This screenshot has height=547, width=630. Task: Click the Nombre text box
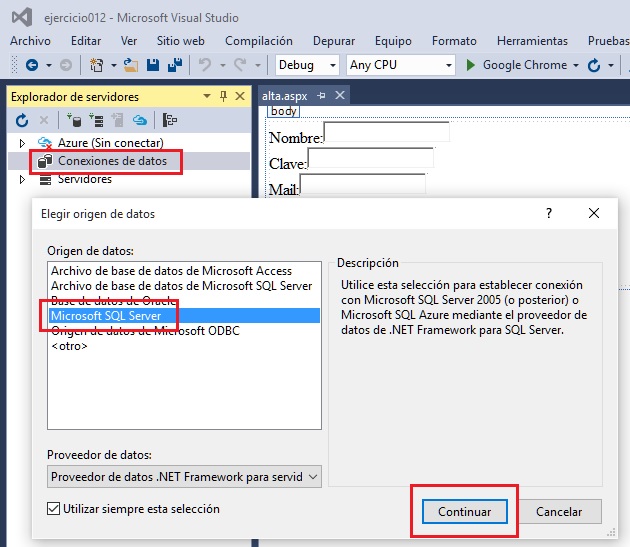click(x=387, y=132)
